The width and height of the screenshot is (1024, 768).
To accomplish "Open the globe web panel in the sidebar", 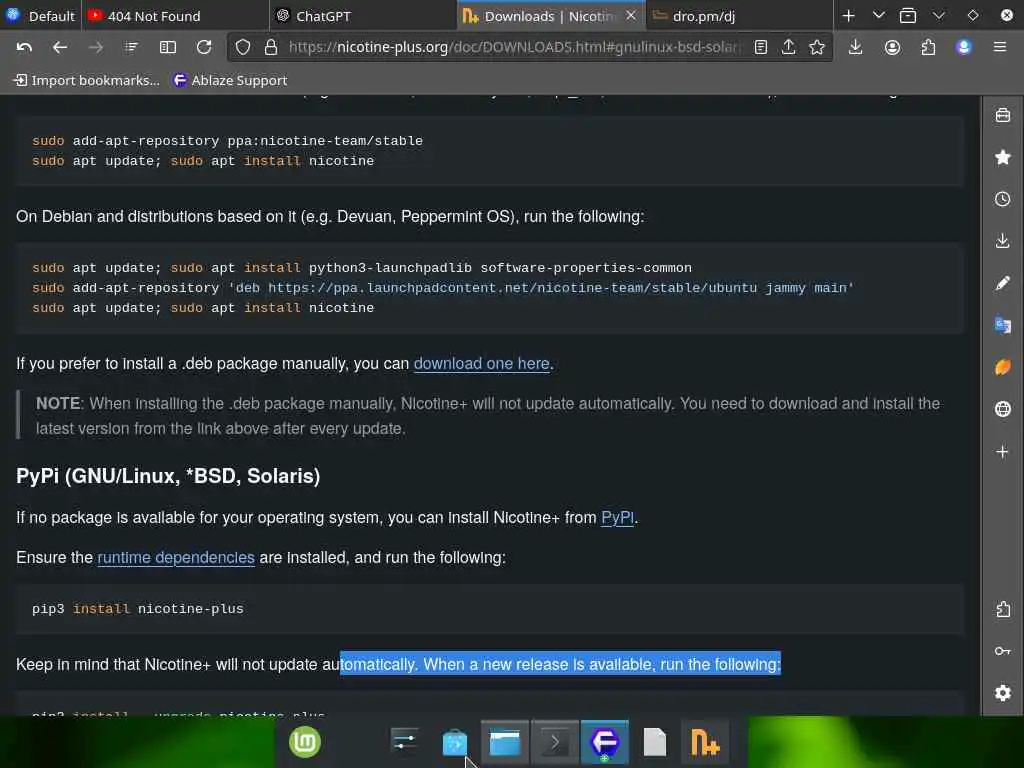I will [x=1002, y=409].
